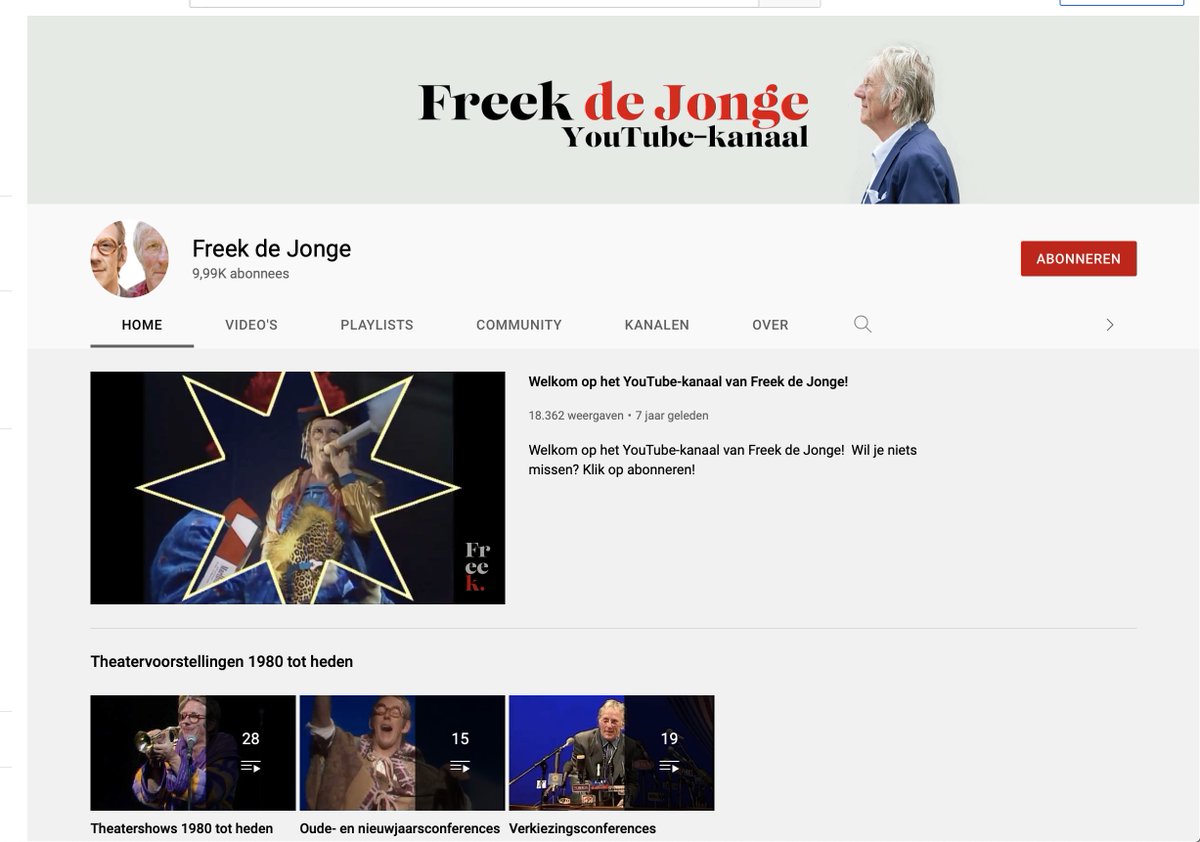Open the Over tab
This screenshot has width=1200, height=842.
770,325
